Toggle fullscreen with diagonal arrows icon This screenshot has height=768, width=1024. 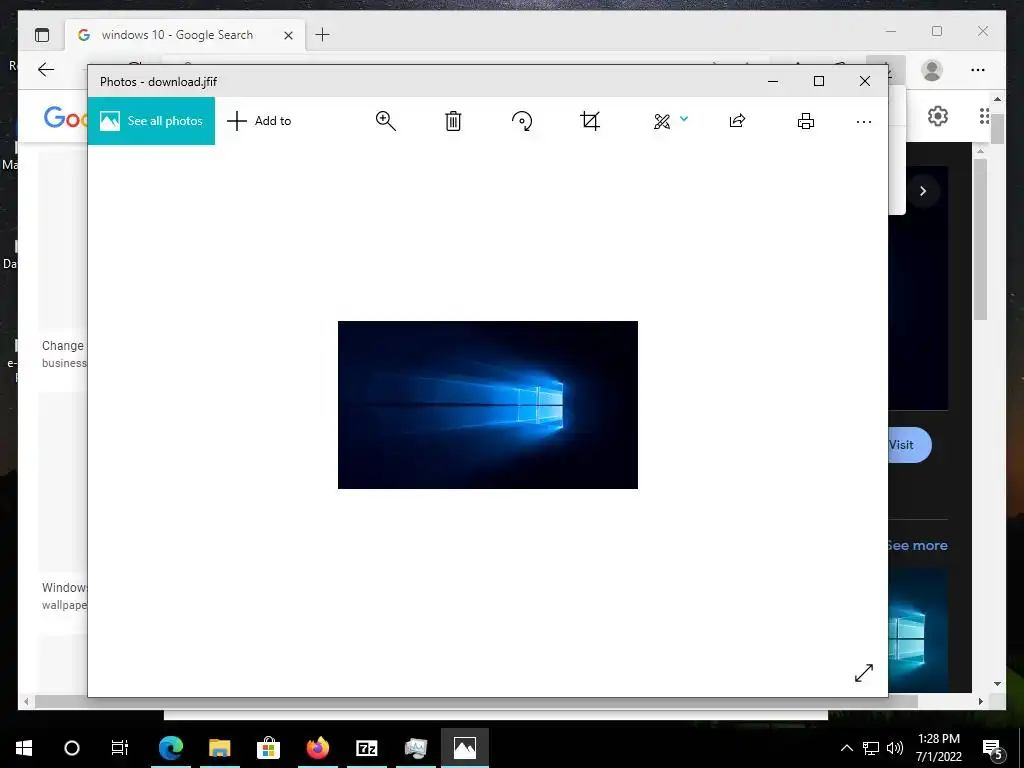coord(863,673)
